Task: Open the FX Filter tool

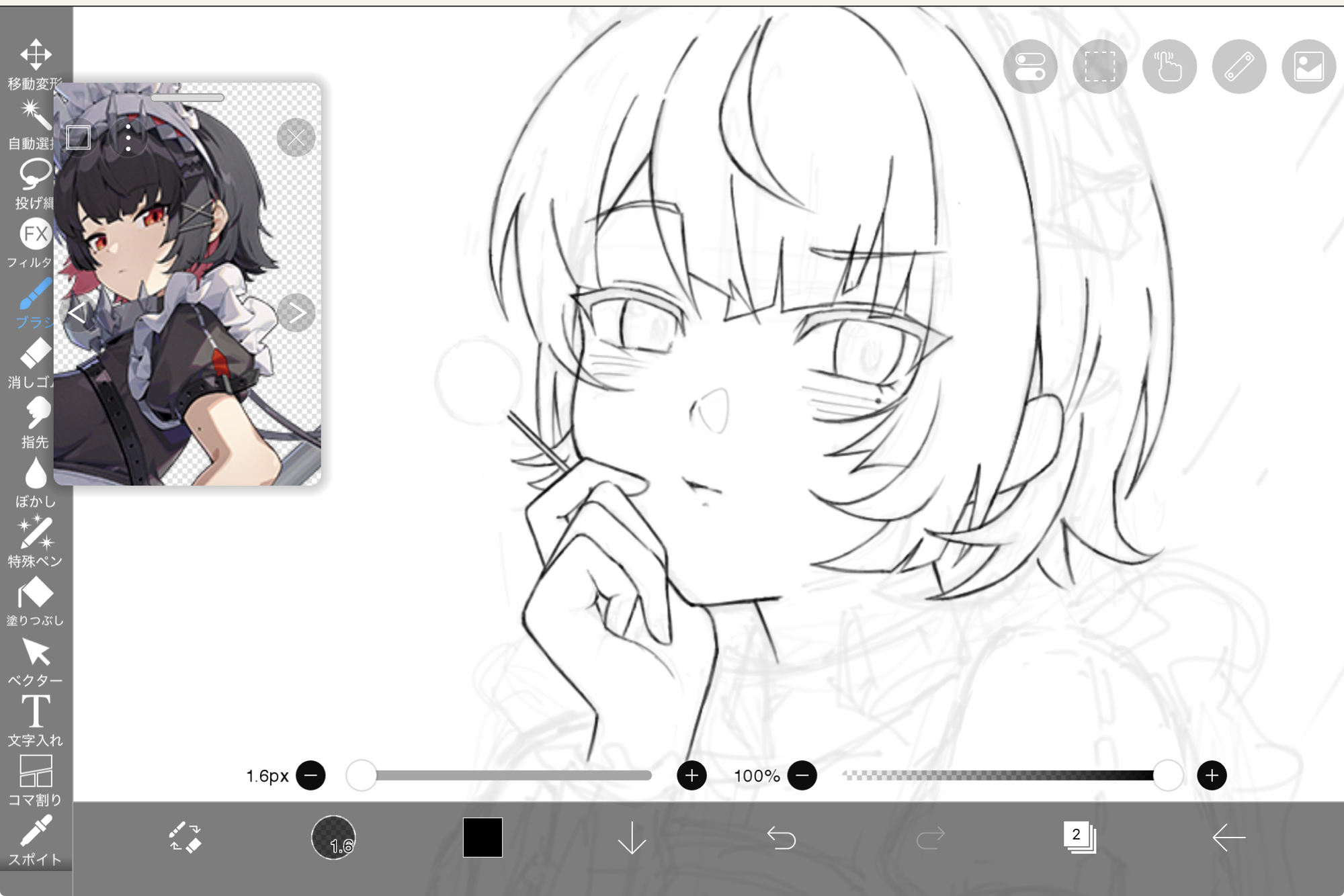Action: click(34, 243)
